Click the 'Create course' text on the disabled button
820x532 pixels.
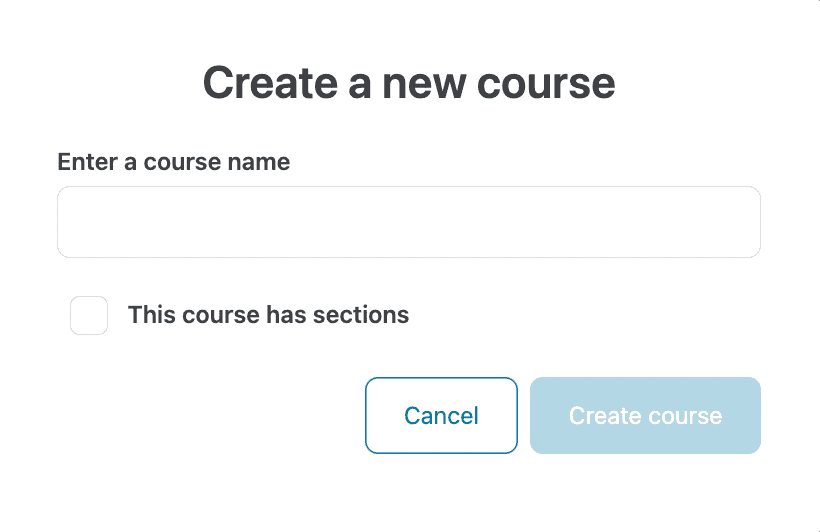coord(645,416)
